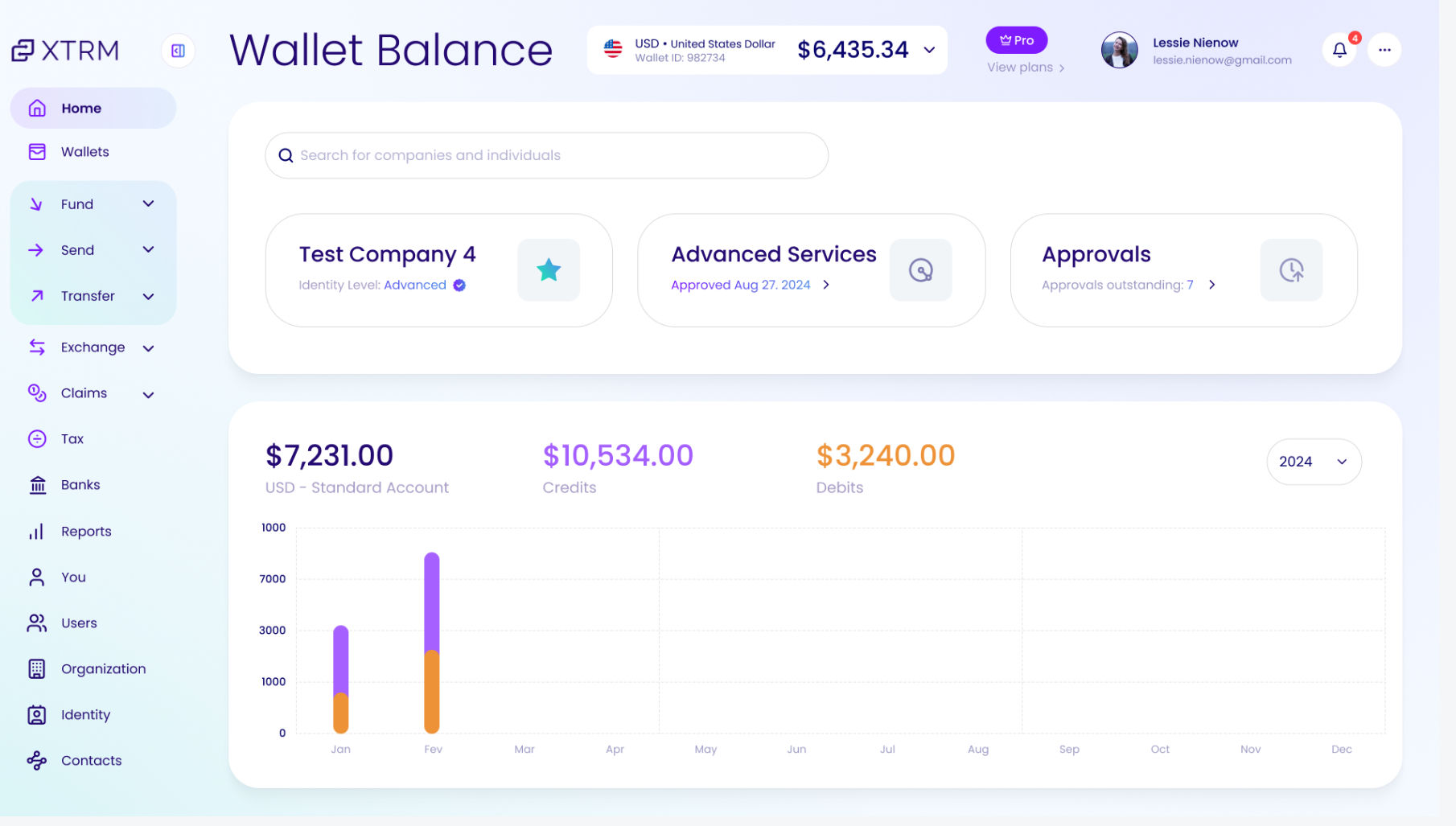Click the company search field

[x=547, y=155]
